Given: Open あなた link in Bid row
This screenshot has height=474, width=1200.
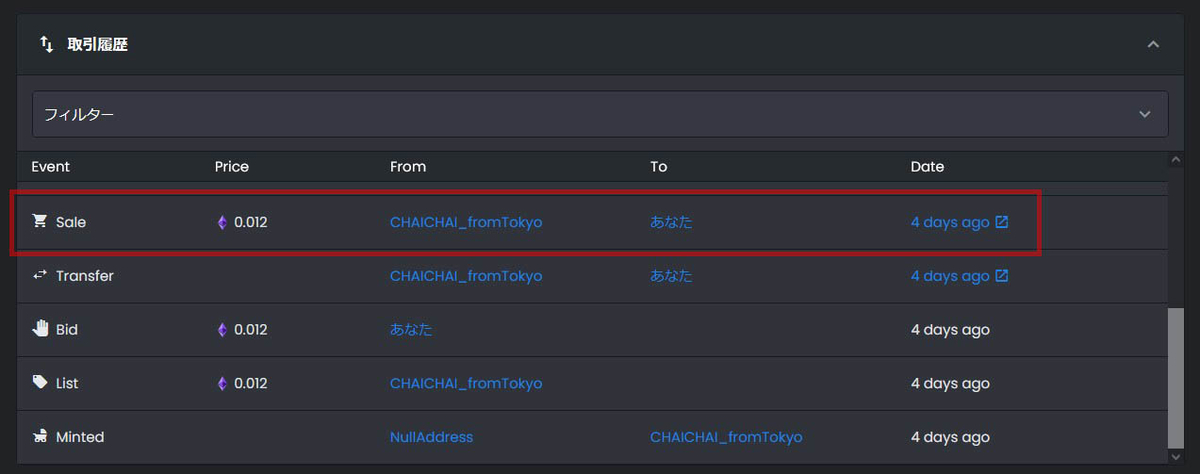Looking at the screenshot, I should (x=411, y=329).
